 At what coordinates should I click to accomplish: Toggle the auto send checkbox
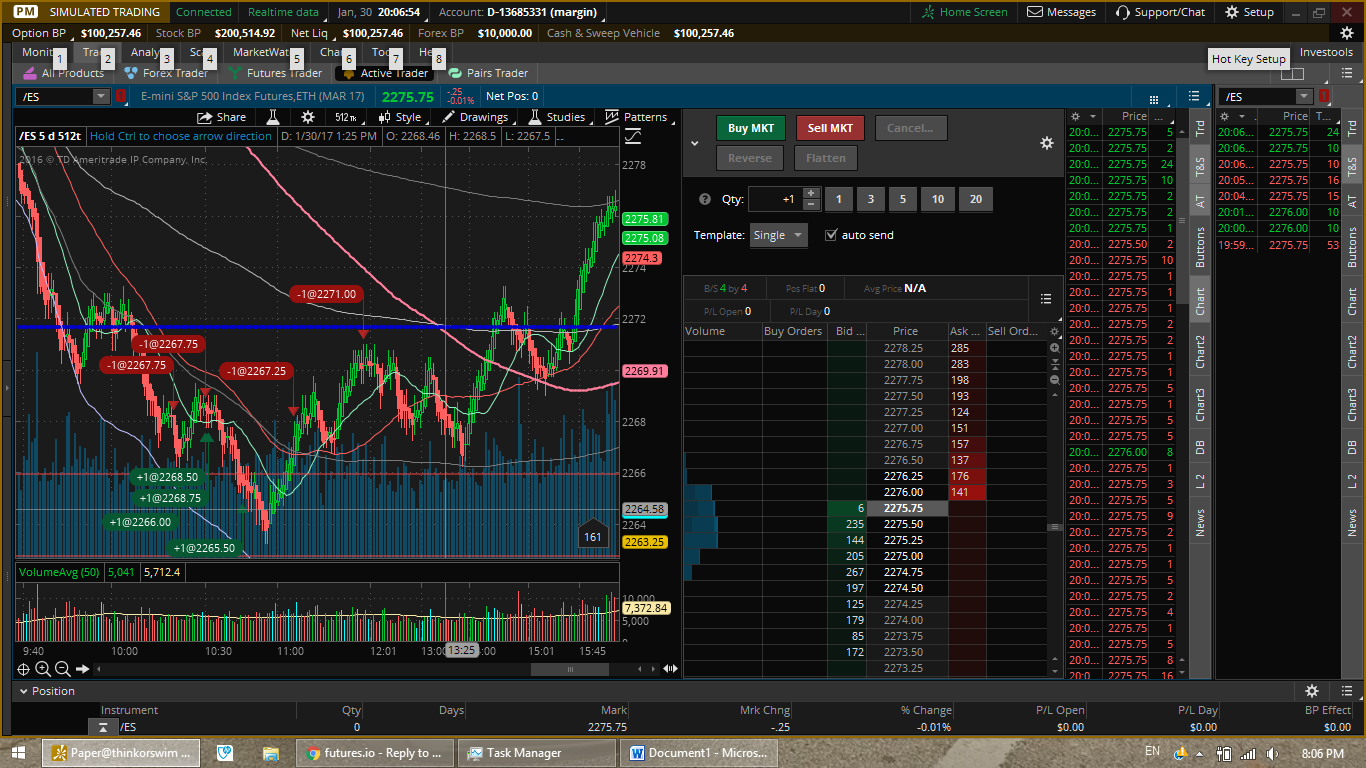(x=831, y=235)
